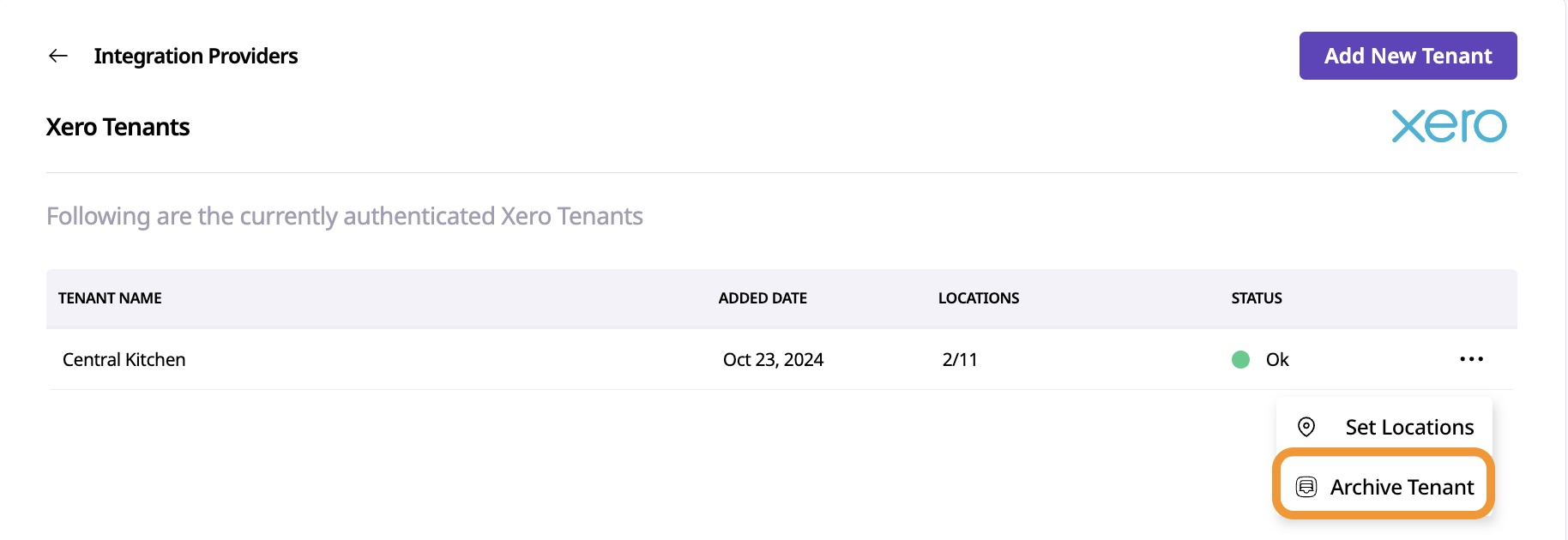Click the Locations column header

pos(979,298)
